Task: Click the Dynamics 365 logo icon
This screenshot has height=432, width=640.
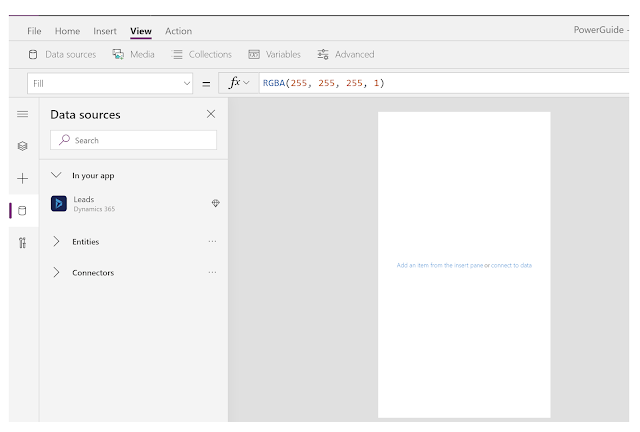Action: (59, 203)
